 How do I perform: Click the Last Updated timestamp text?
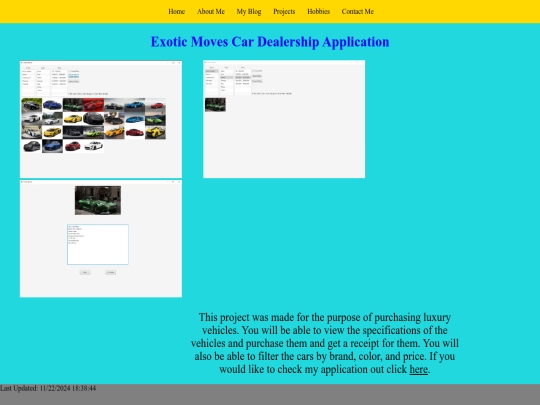(48, 388)
